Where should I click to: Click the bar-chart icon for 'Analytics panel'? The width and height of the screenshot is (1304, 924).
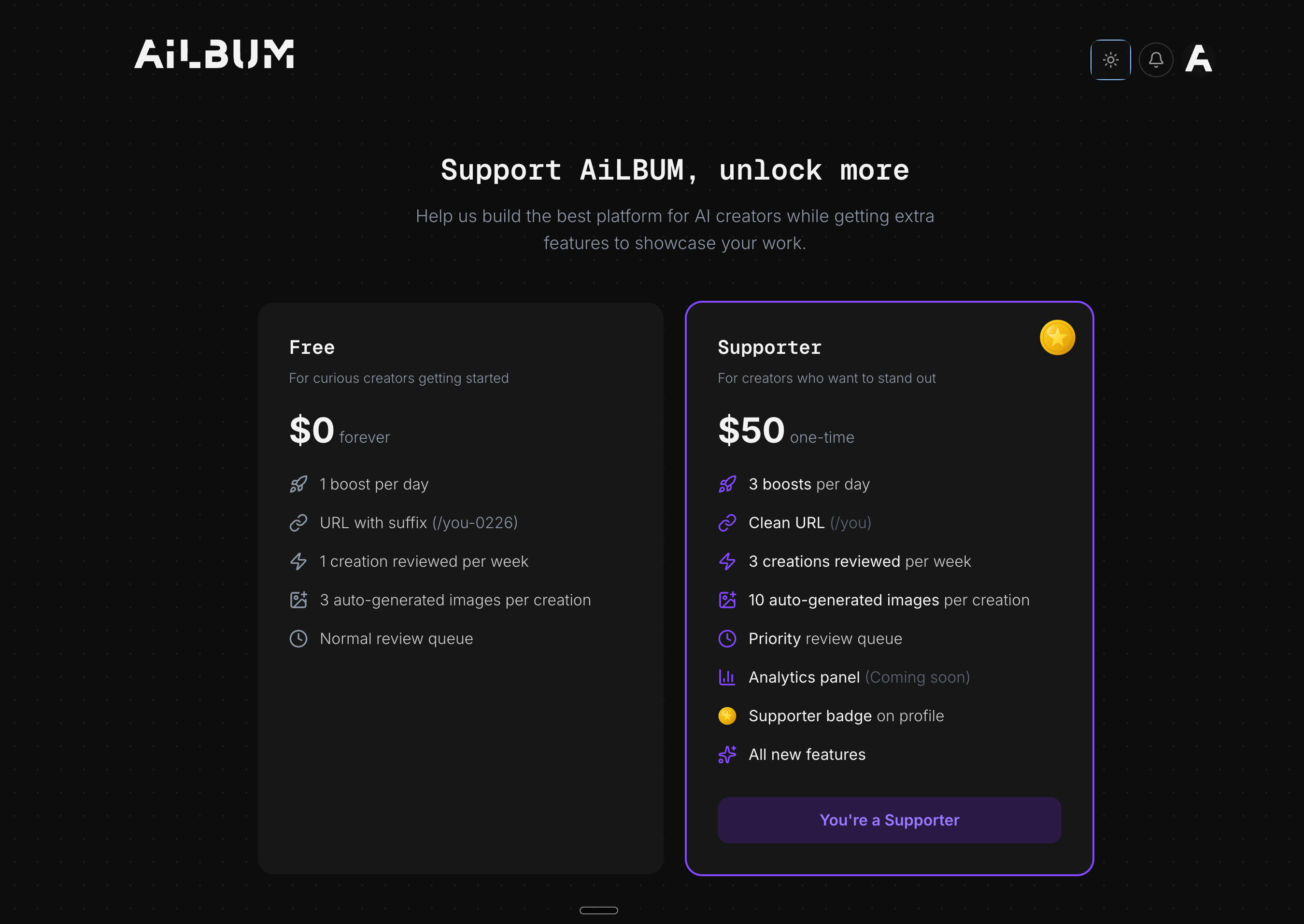point(727,677)
